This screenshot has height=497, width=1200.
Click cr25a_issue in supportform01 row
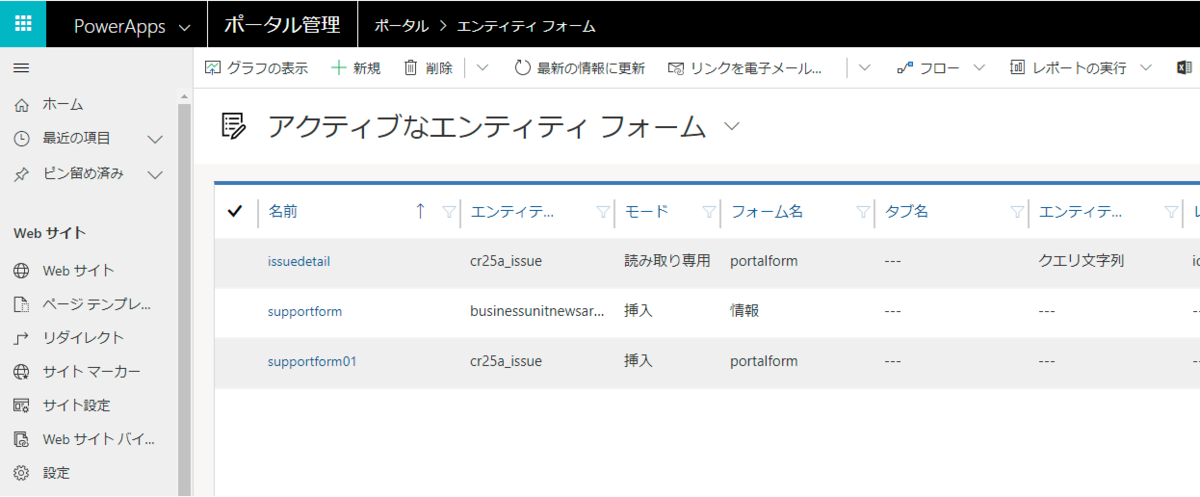[506, 361]
